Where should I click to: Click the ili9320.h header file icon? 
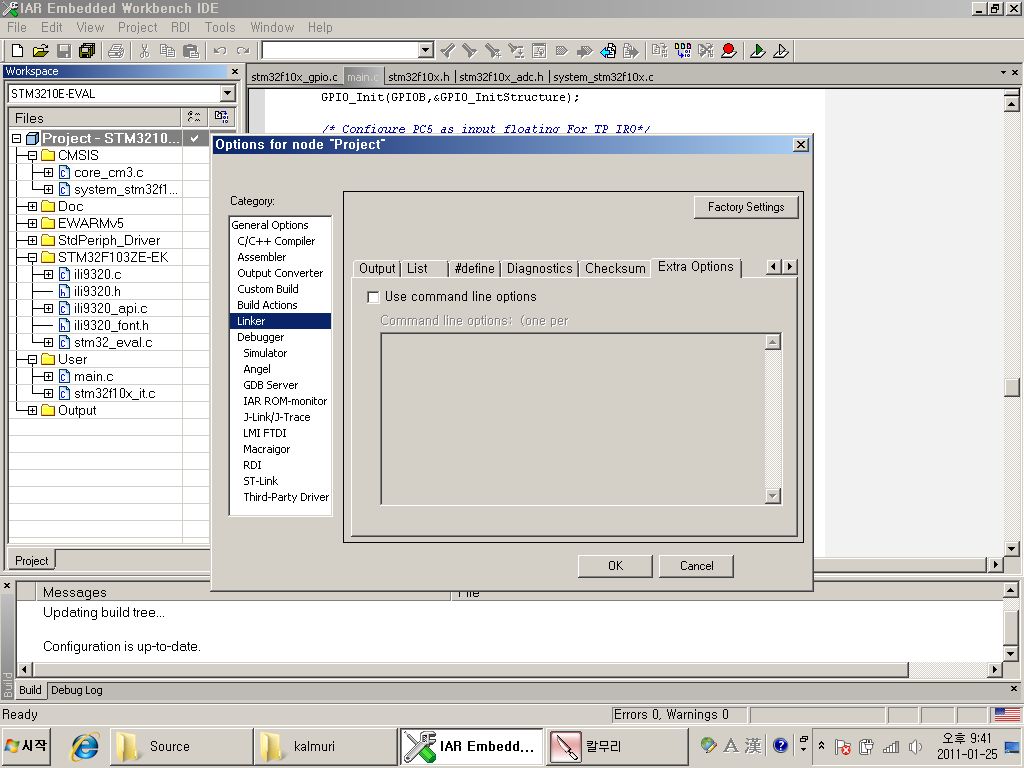click(x=64, y=291)
